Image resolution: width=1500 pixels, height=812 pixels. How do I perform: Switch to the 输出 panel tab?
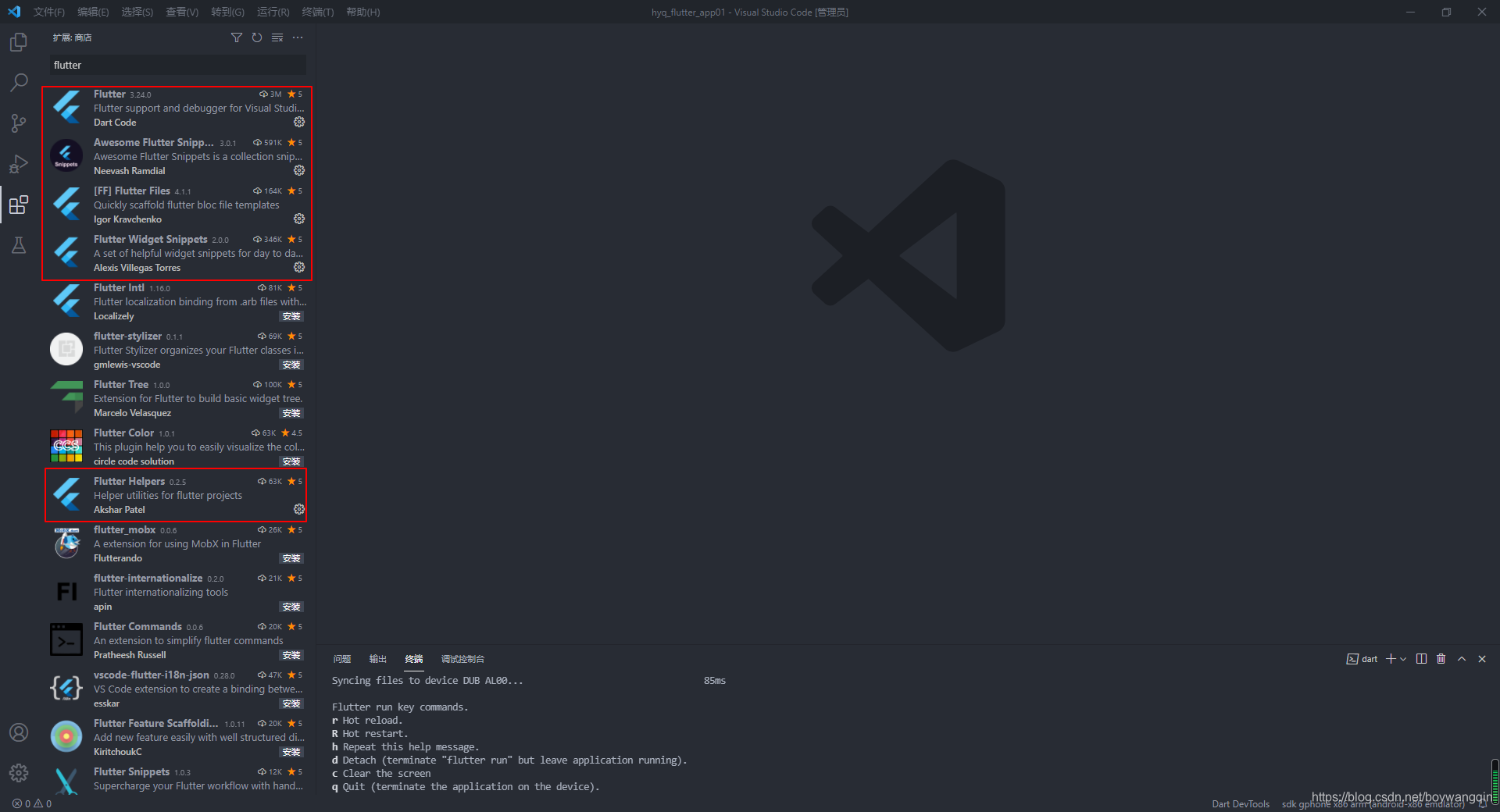coord(378,659)
